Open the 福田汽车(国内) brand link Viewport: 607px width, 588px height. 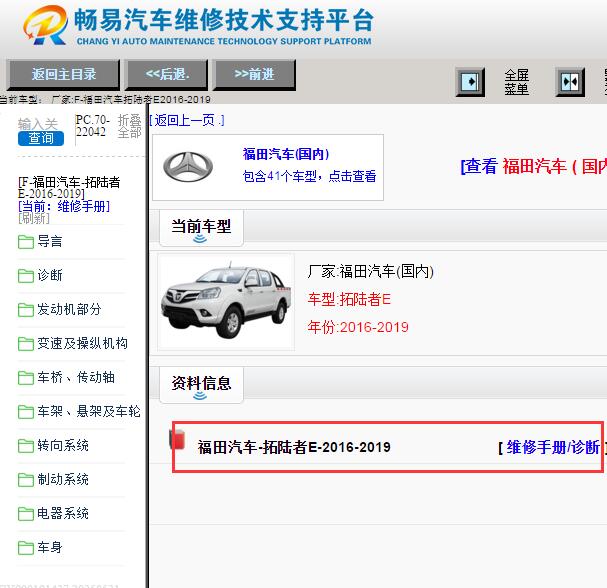286,154
